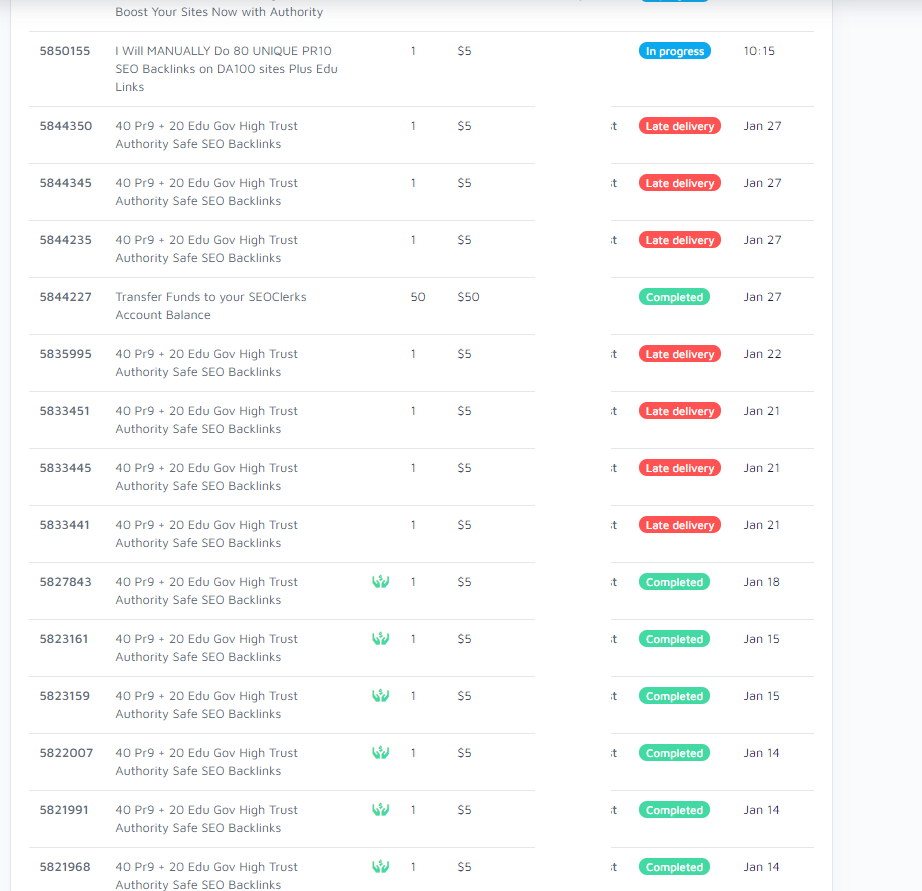Click Late delivery badge for order 5833445
The image size is (922, 891).
click(x=679, y=468)
